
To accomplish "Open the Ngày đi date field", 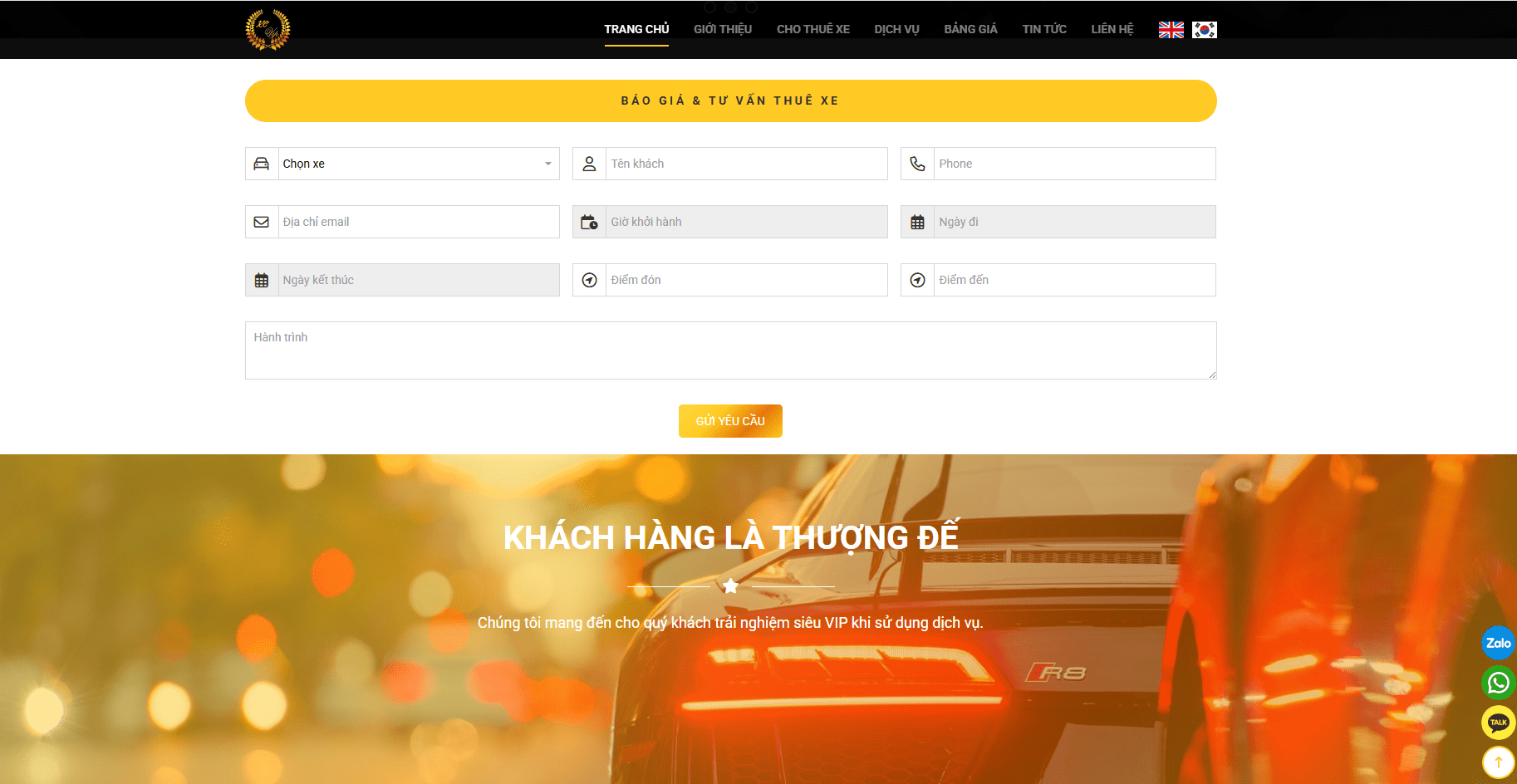I will coord(1074,222).
